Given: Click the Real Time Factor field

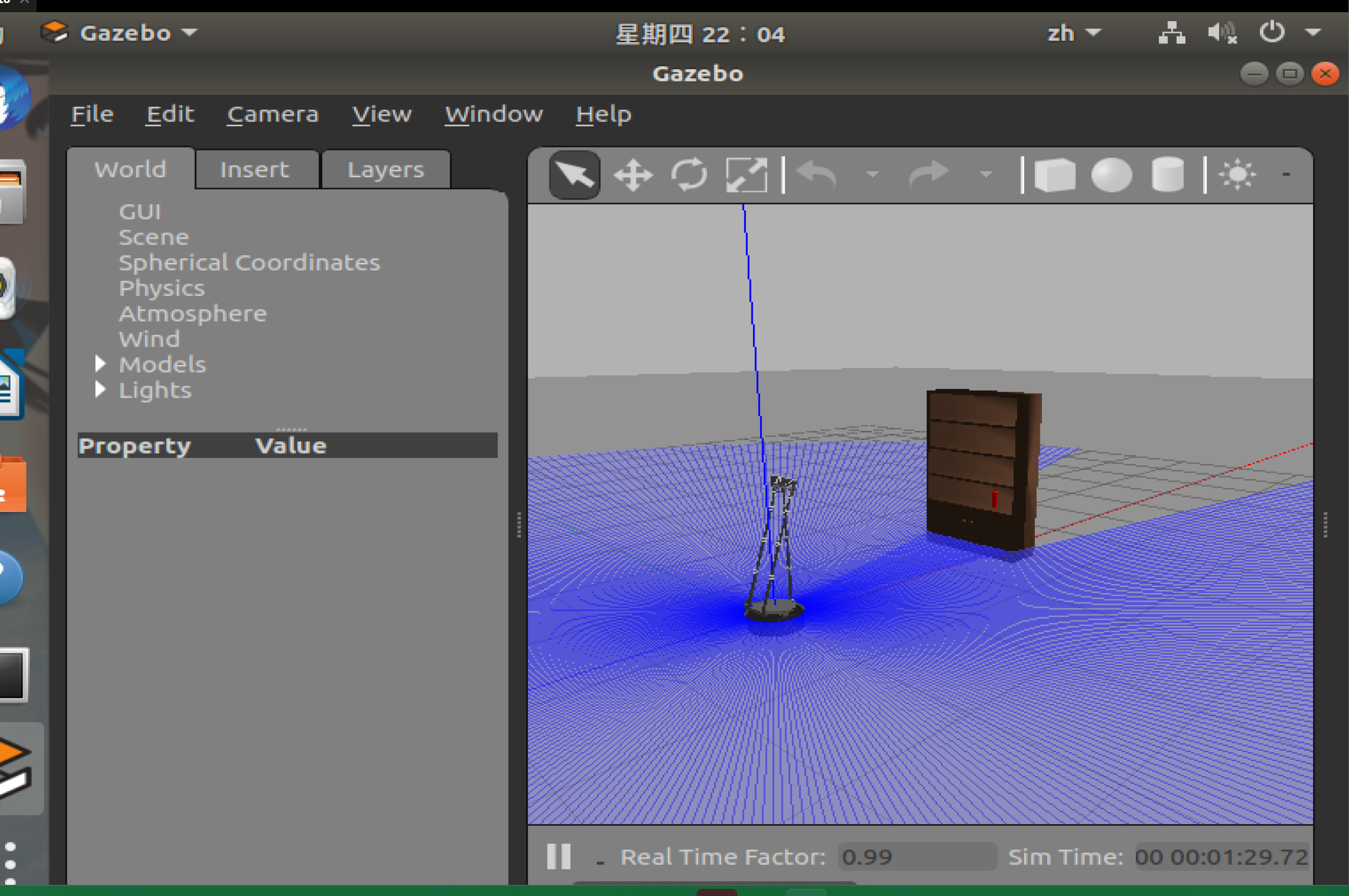Looking at the screenshot, I should (x=916, y=856).
